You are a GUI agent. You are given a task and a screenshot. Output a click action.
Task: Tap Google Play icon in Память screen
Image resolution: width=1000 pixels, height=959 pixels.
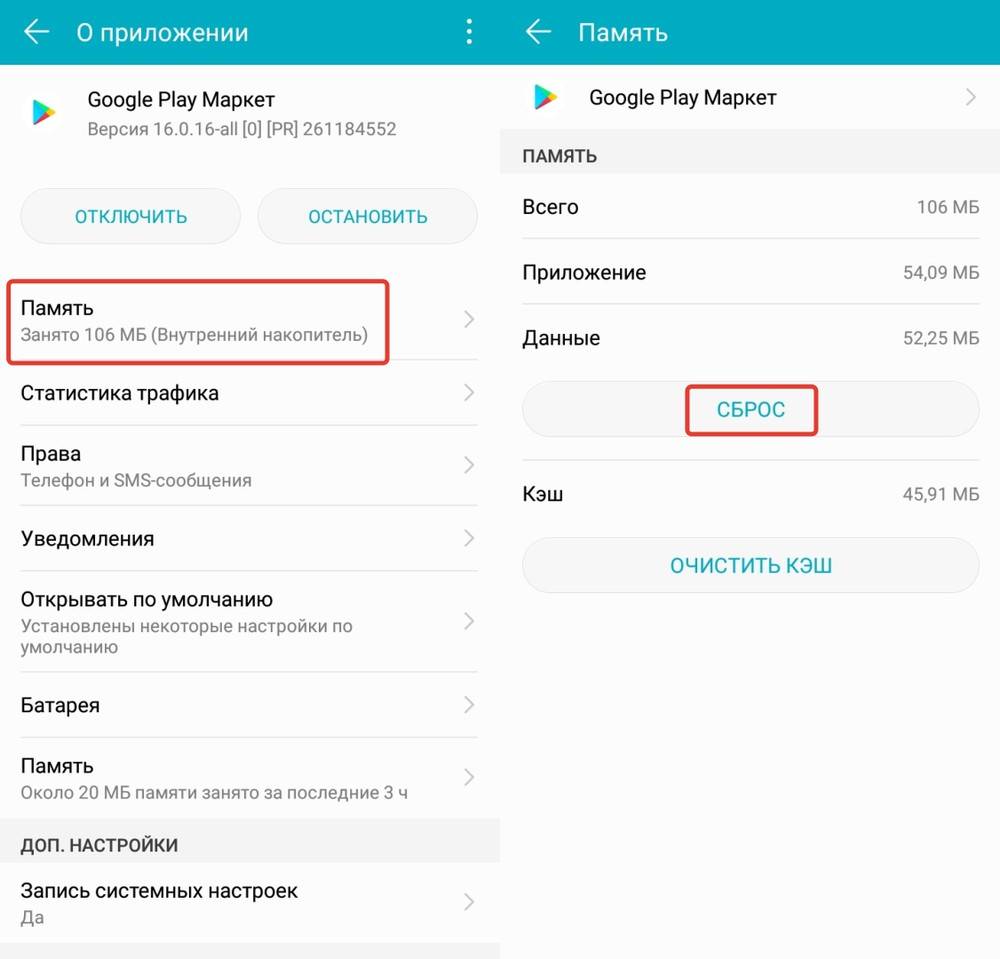545,97
